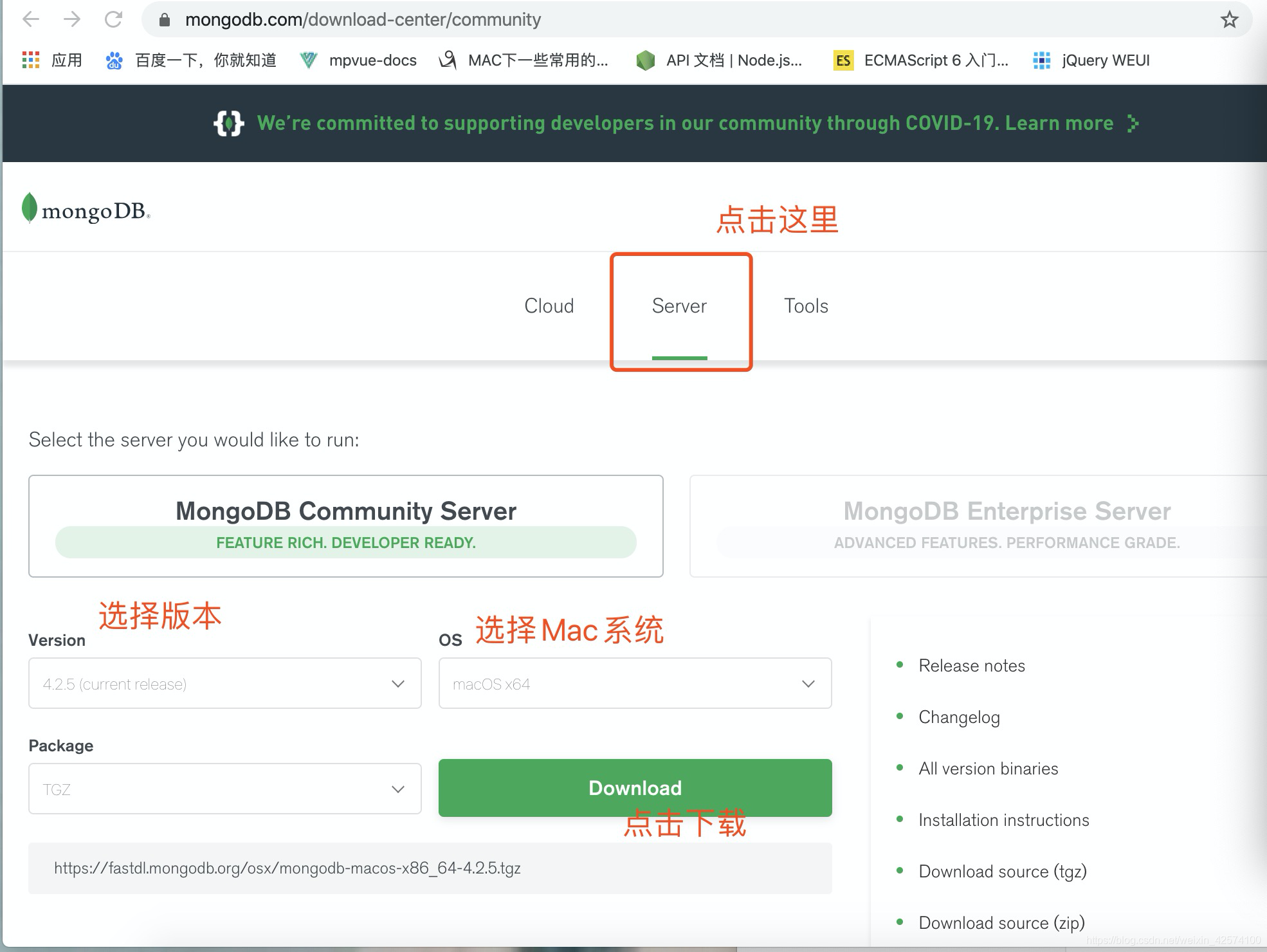Open the Package dropdown showing TGZ
The image size is (1267, 952).
click(225, 789)
